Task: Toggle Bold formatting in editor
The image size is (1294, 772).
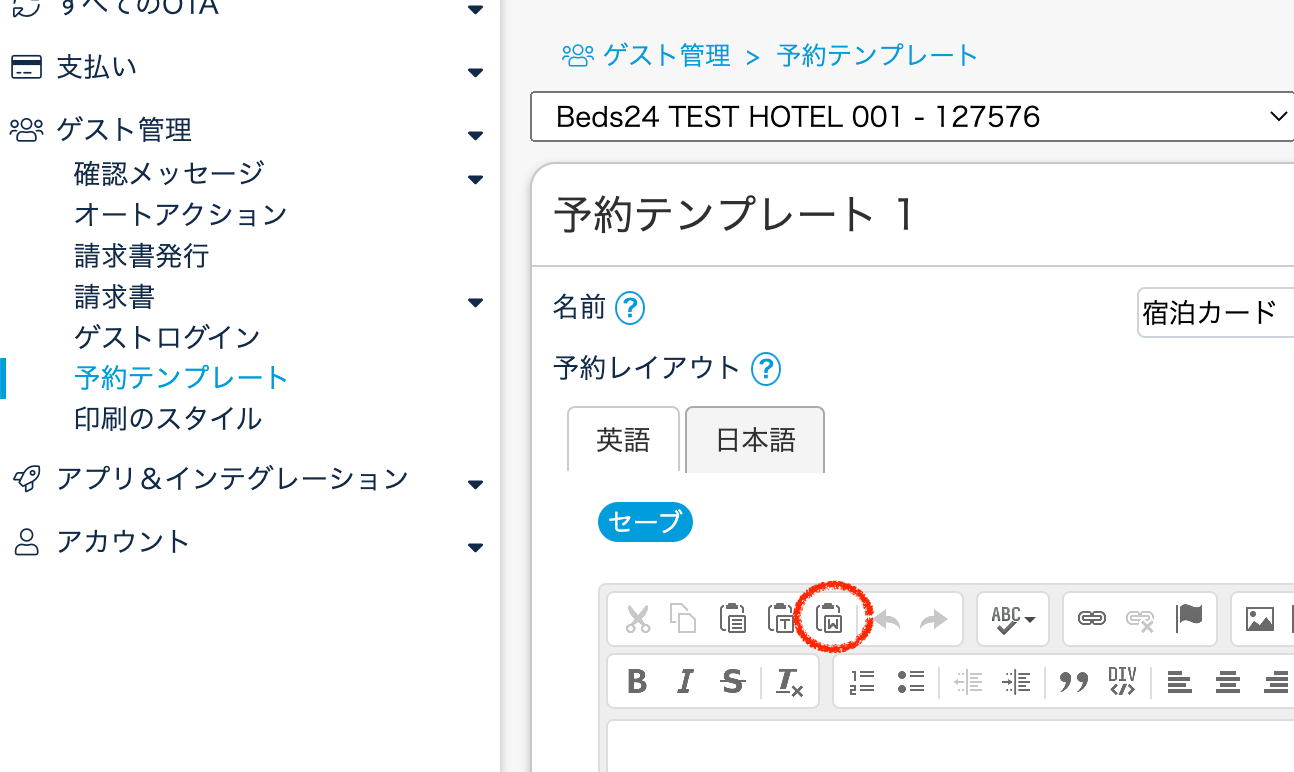Action: tap(637, 682)
